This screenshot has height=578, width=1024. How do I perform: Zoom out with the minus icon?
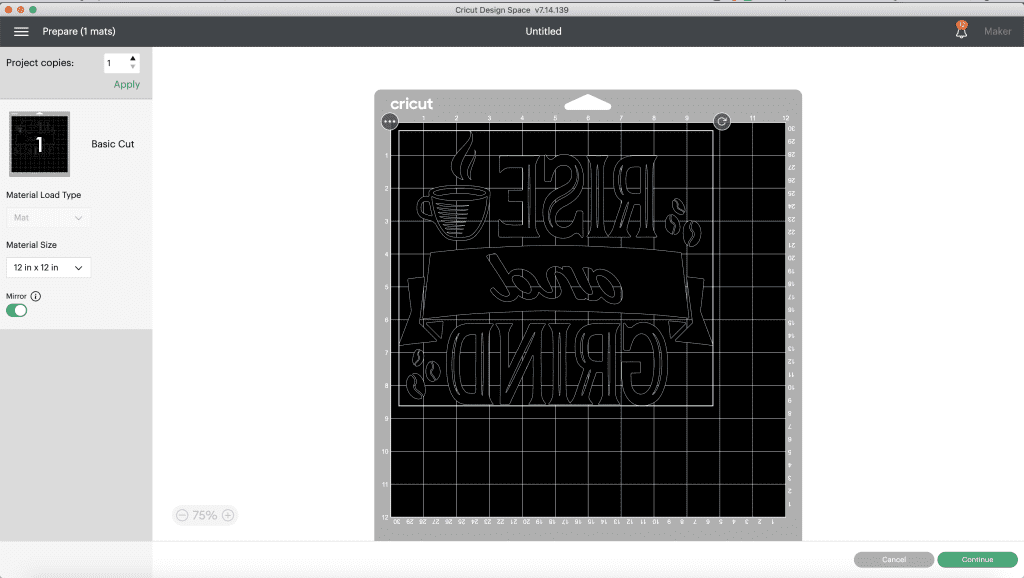click(182, 515)
